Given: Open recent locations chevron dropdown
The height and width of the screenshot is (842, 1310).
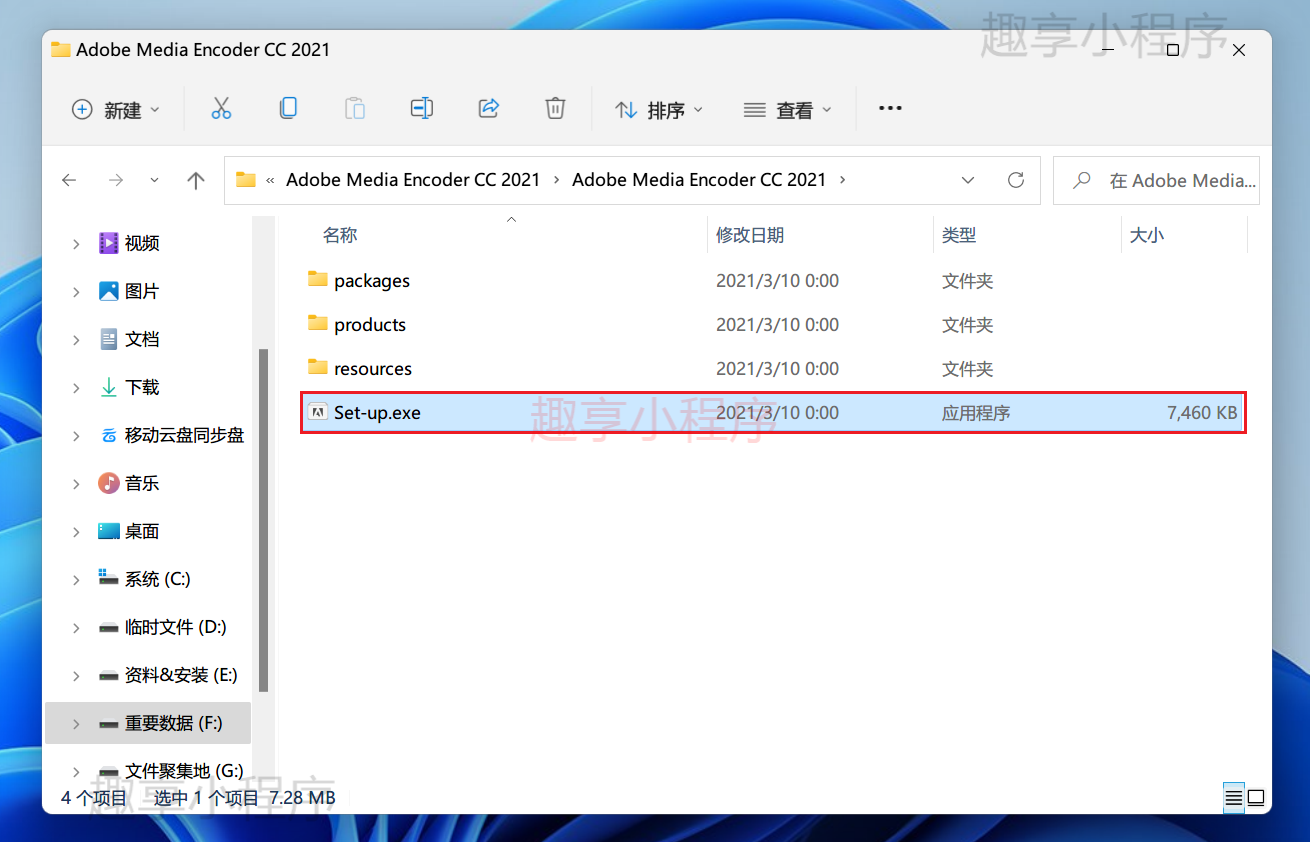Looking at the screenshot, I should coord(154,180).
